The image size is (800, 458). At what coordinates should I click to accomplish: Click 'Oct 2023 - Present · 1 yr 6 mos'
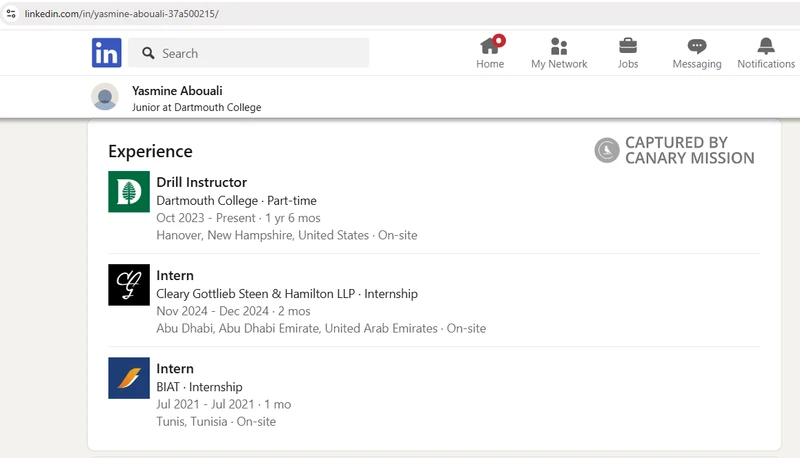(238, 218)
